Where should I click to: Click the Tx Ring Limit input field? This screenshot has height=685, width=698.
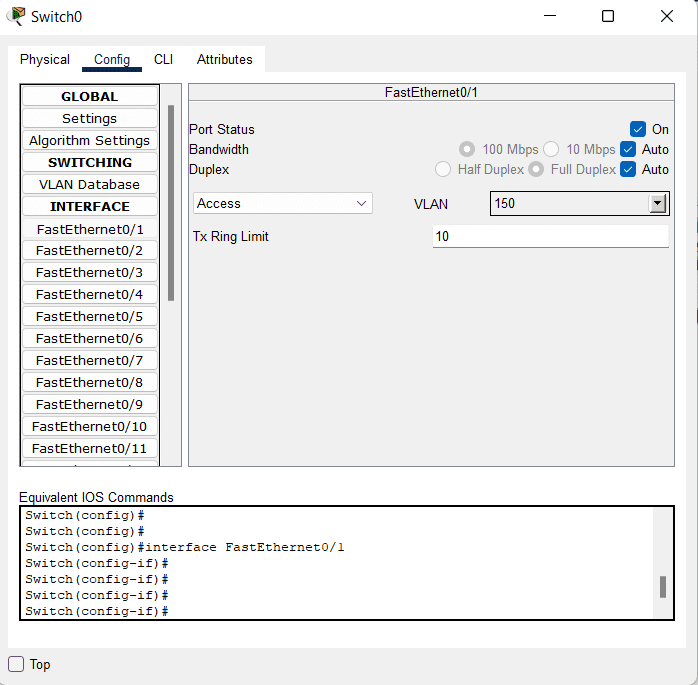click(x=550, y=236)
